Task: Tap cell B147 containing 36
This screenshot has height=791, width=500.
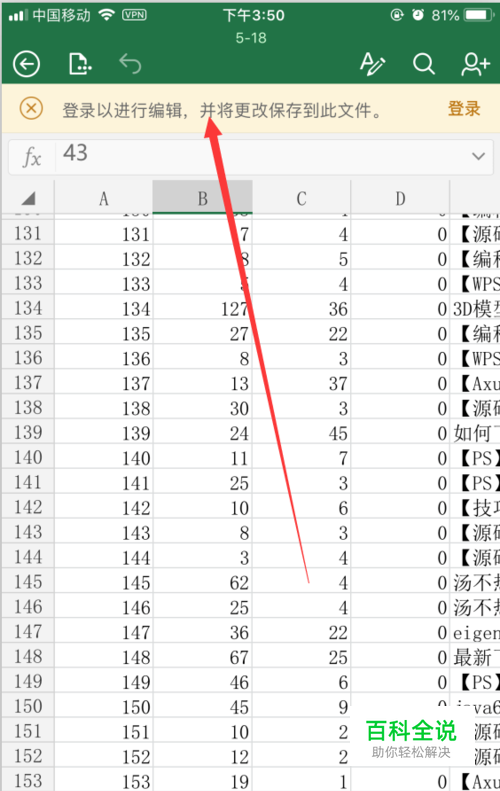Action: (x=202, y=632)
